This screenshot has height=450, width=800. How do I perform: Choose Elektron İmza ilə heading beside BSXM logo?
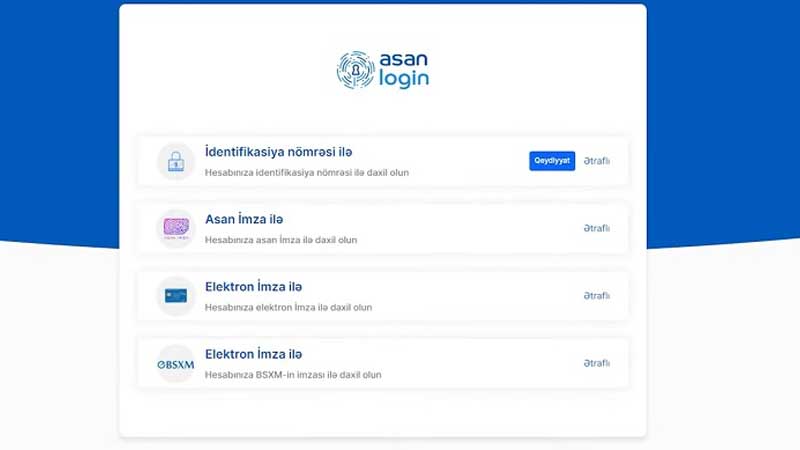point(254,354)
